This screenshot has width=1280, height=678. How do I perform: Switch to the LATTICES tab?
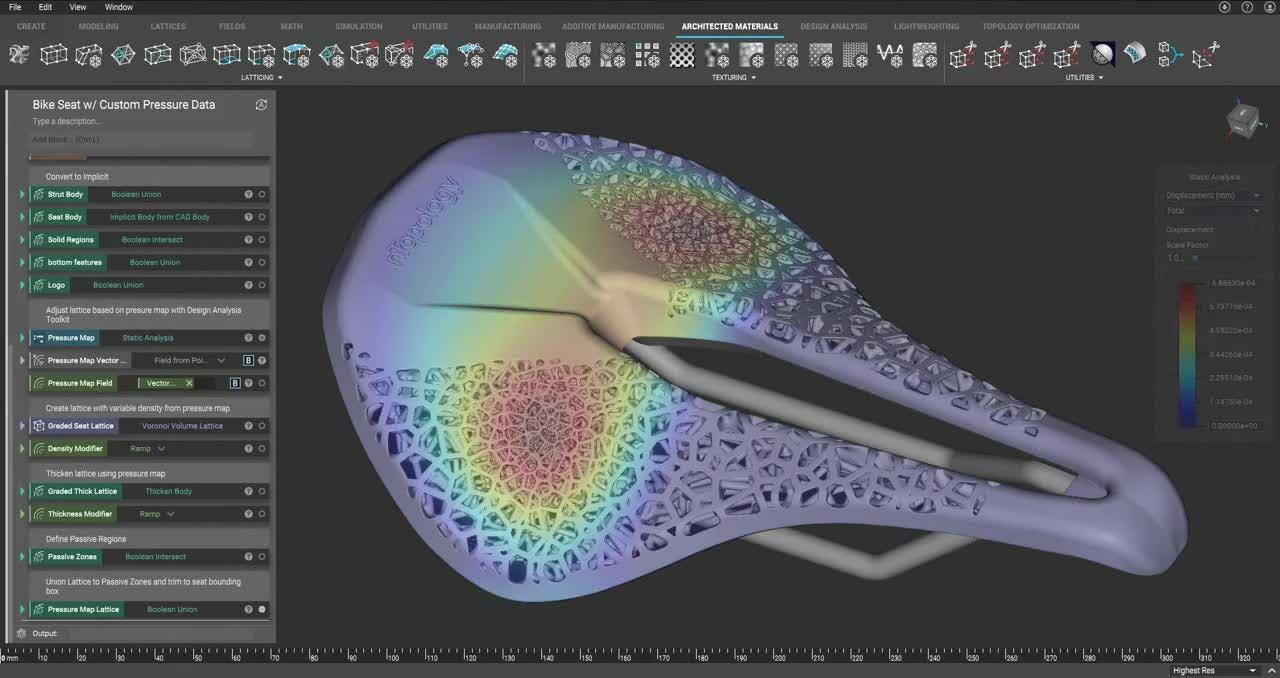[x=168, y=26]
